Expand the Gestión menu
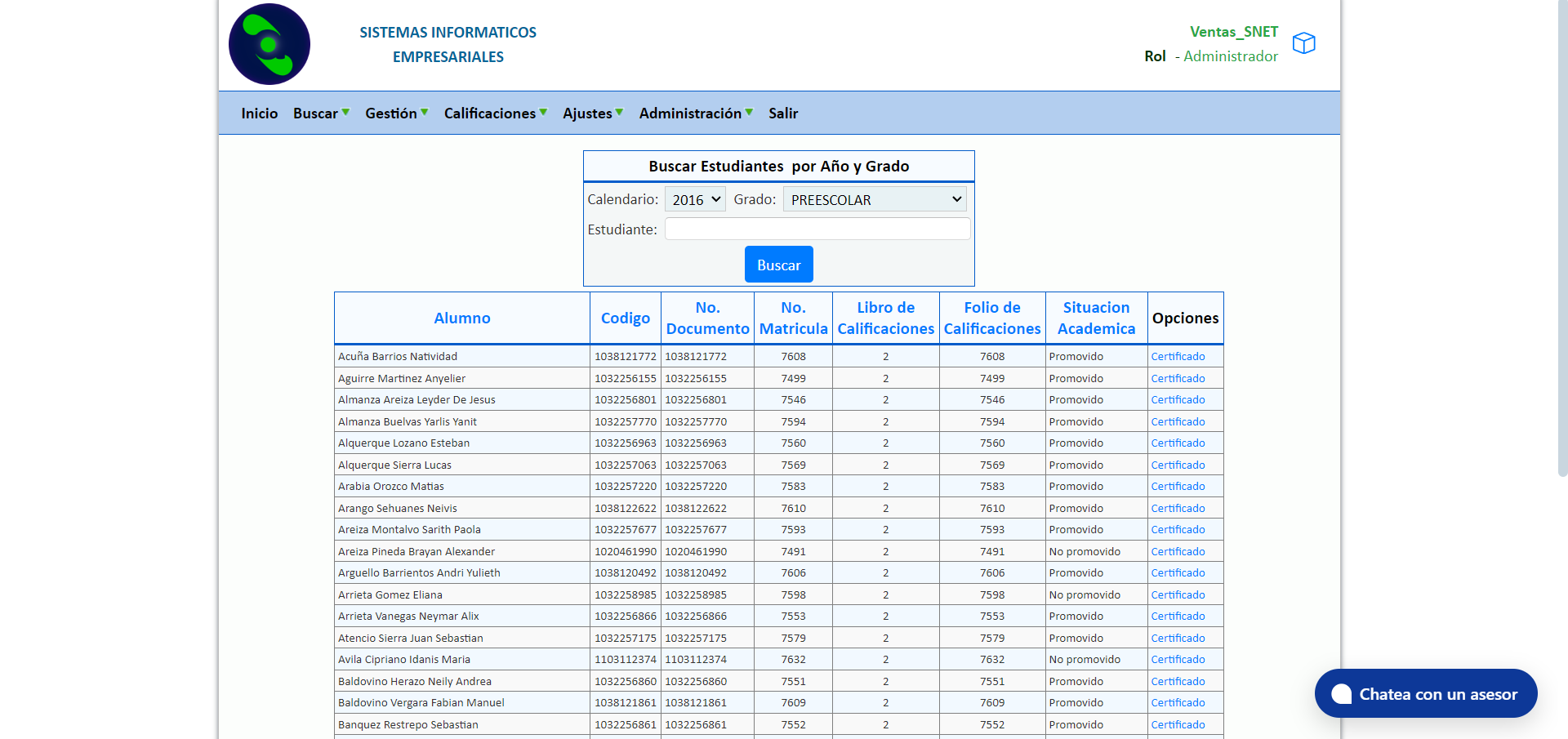 pyautogui.click(x=396, y=114)
